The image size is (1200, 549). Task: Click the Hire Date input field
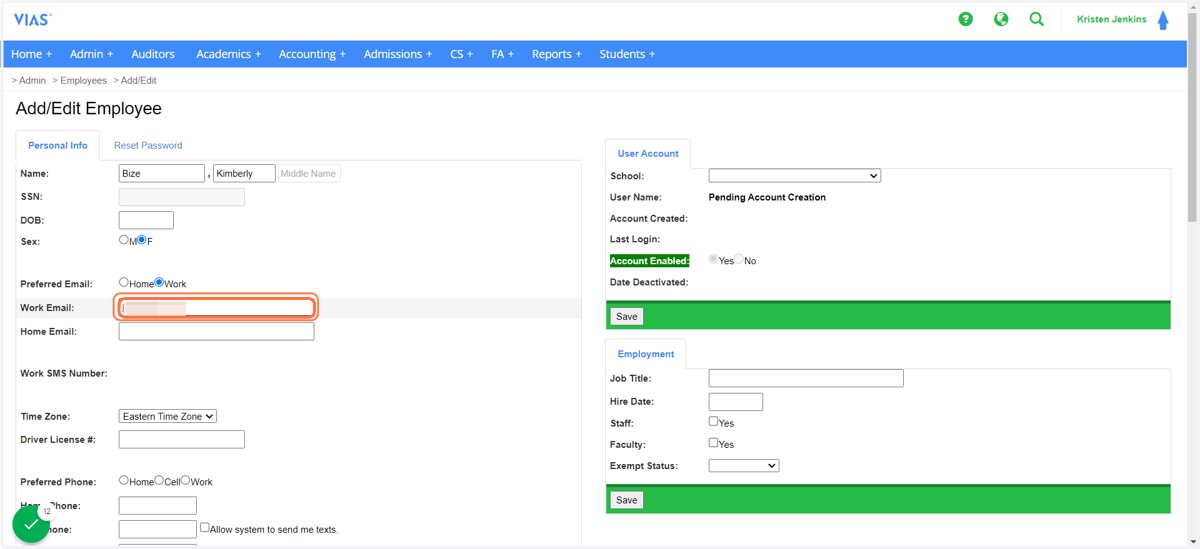click(736, 401)
